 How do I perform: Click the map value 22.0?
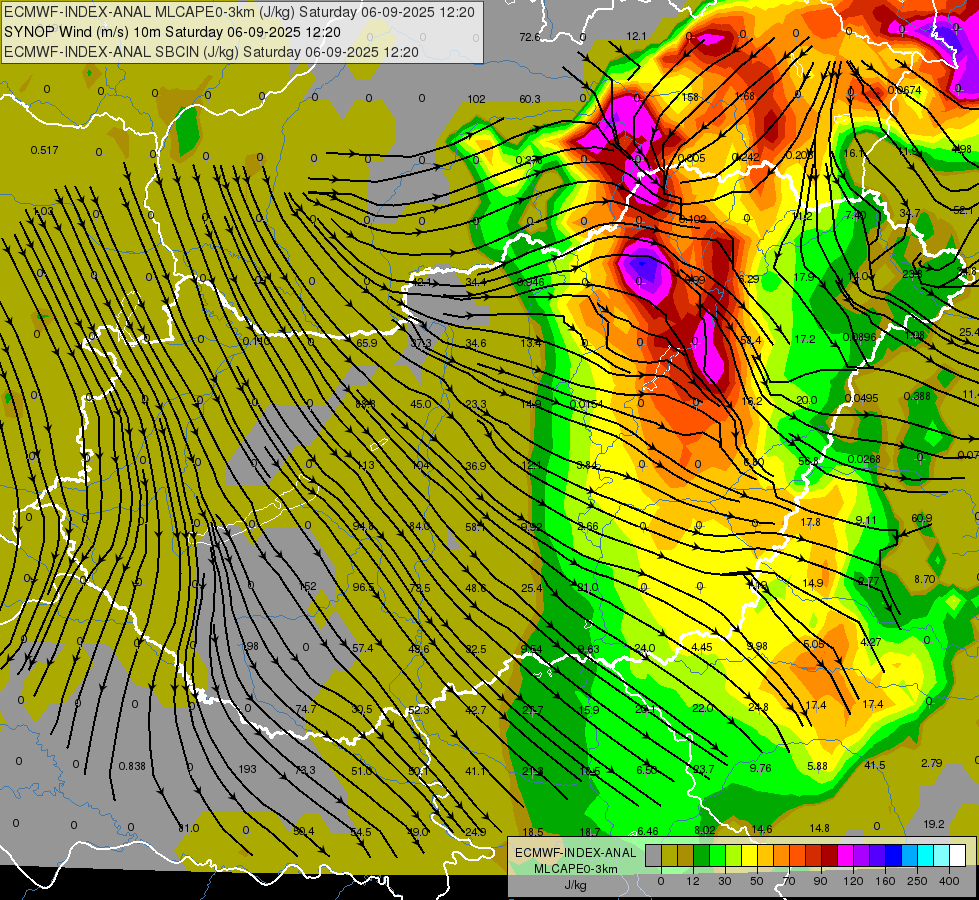[702, 708]
